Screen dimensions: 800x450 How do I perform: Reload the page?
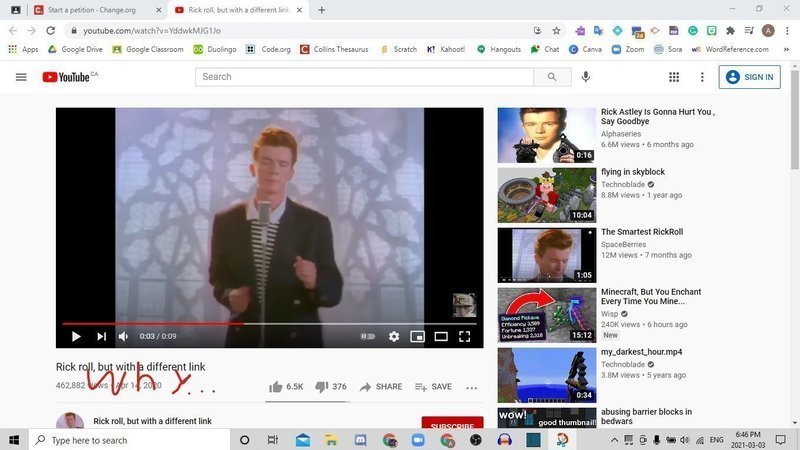(51, 31)
